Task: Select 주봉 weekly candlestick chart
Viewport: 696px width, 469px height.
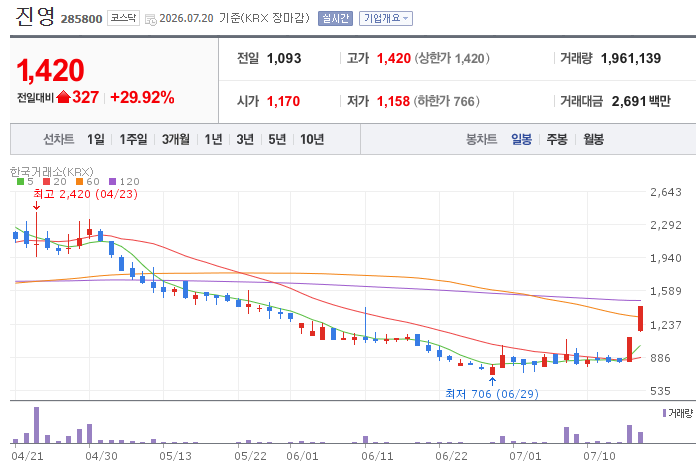Action: pos(557,139)
